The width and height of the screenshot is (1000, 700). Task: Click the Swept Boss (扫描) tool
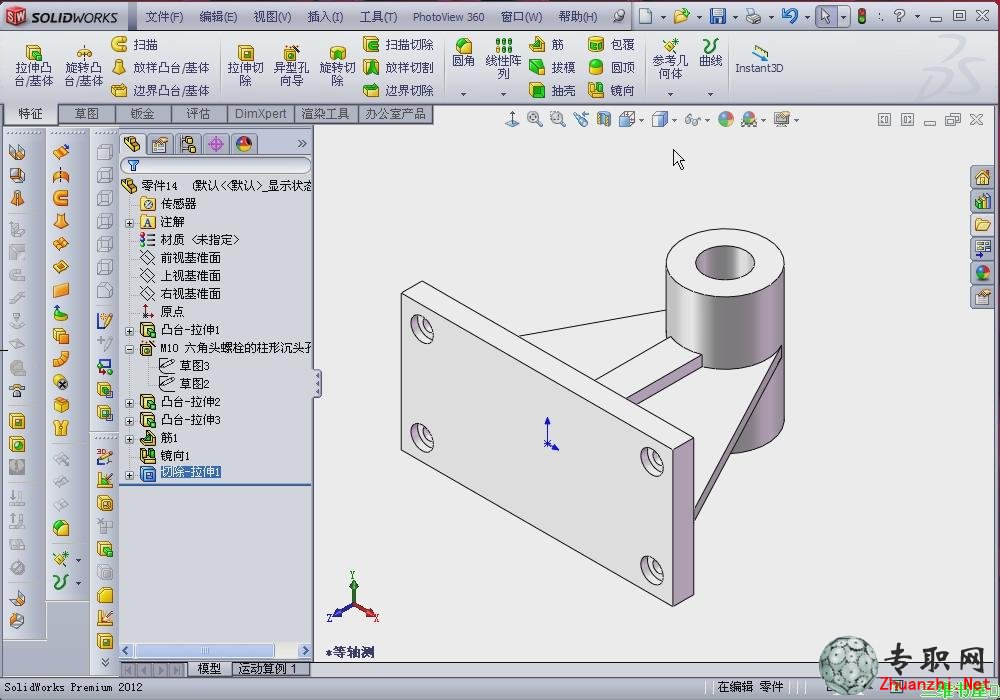[x=135, y=44]
